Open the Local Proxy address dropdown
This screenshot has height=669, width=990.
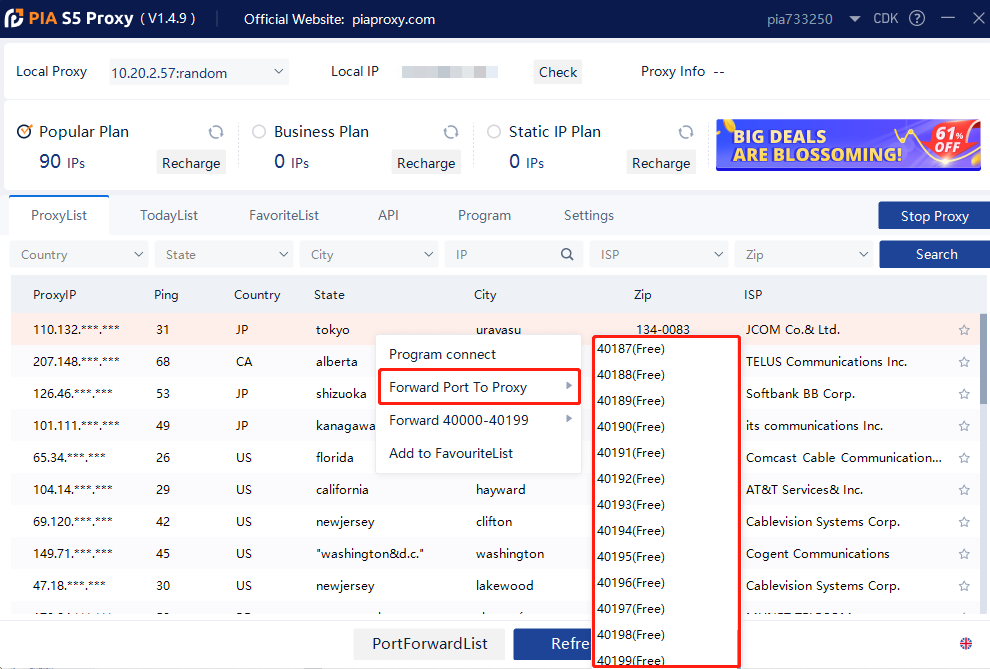(198, 72)
